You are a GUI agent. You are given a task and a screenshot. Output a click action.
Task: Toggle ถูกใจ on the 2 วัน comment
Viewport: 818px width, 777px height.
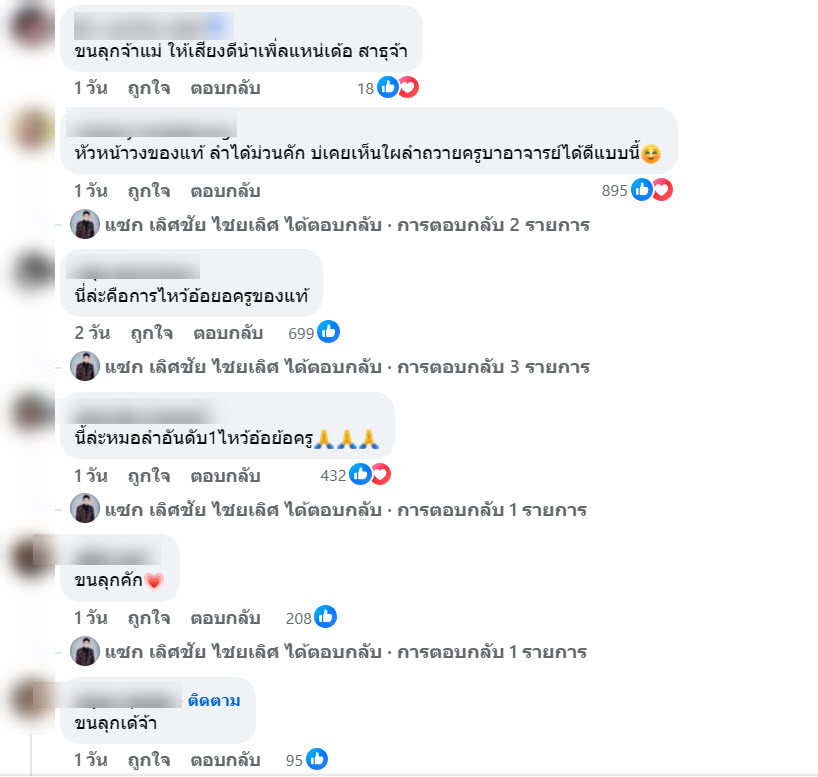[152, 333]
